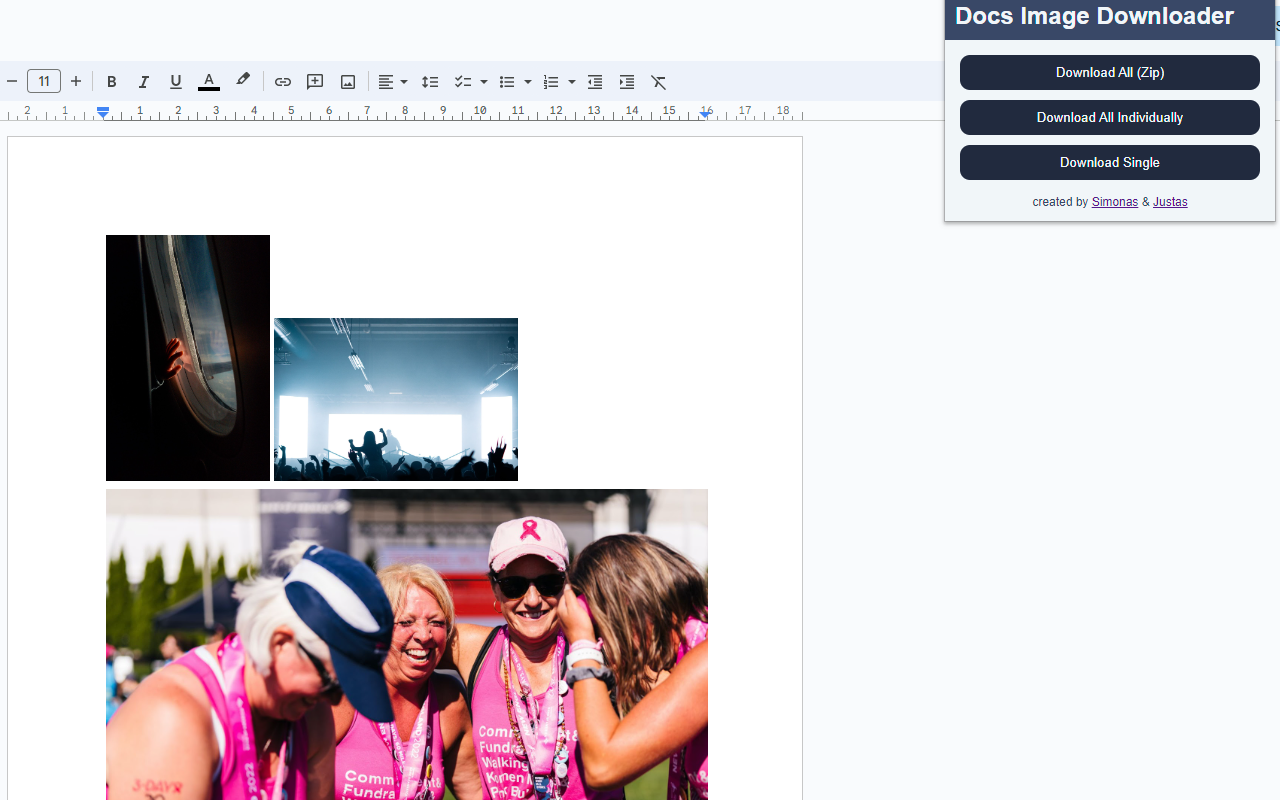Open the Simonas creator link
Viewport: 1280px width, 800px height.
click(x=1114, y=201)
